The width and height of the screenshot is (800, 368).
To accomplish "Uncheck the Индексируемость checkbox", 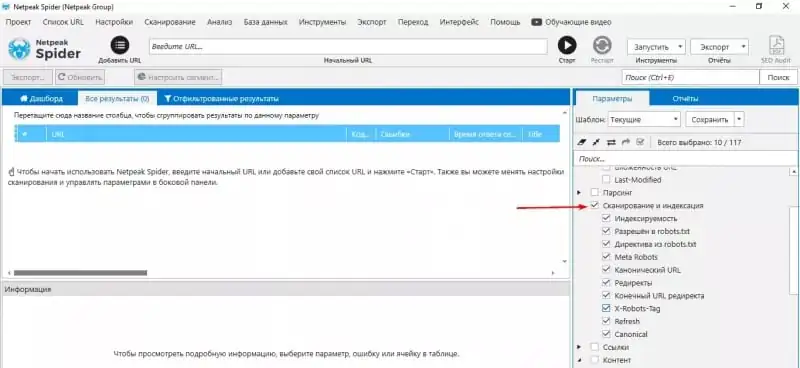I will [x=606, y=218].
